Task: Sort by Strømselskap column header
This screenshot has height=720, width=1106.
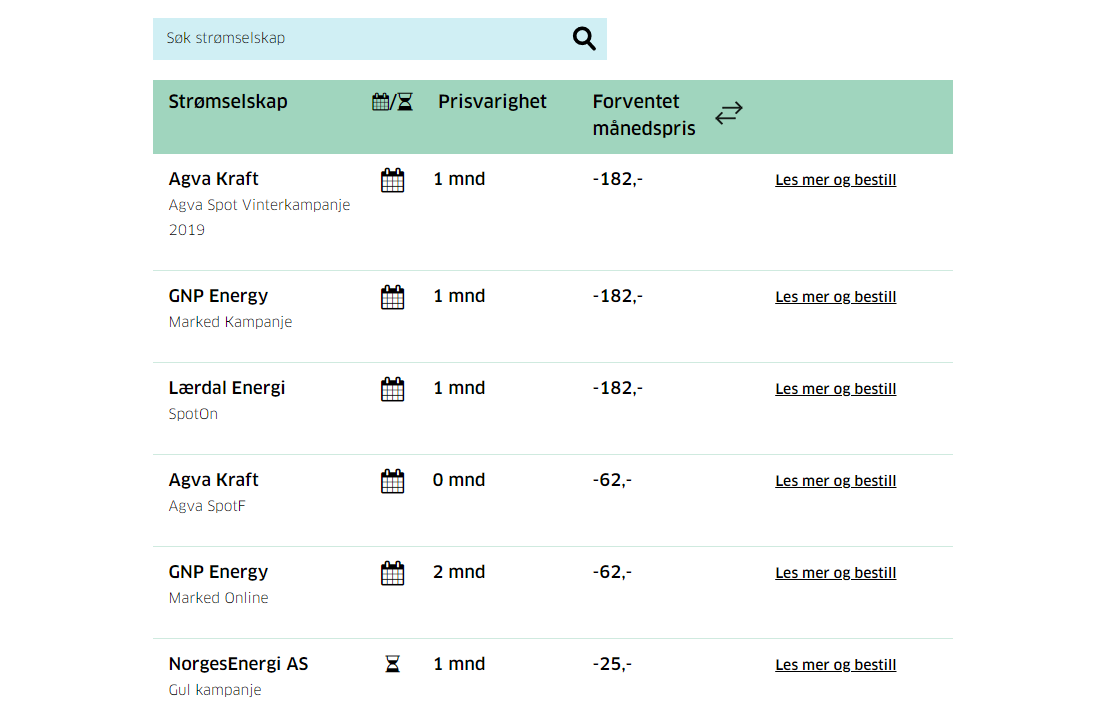Action: coord(228,102)
